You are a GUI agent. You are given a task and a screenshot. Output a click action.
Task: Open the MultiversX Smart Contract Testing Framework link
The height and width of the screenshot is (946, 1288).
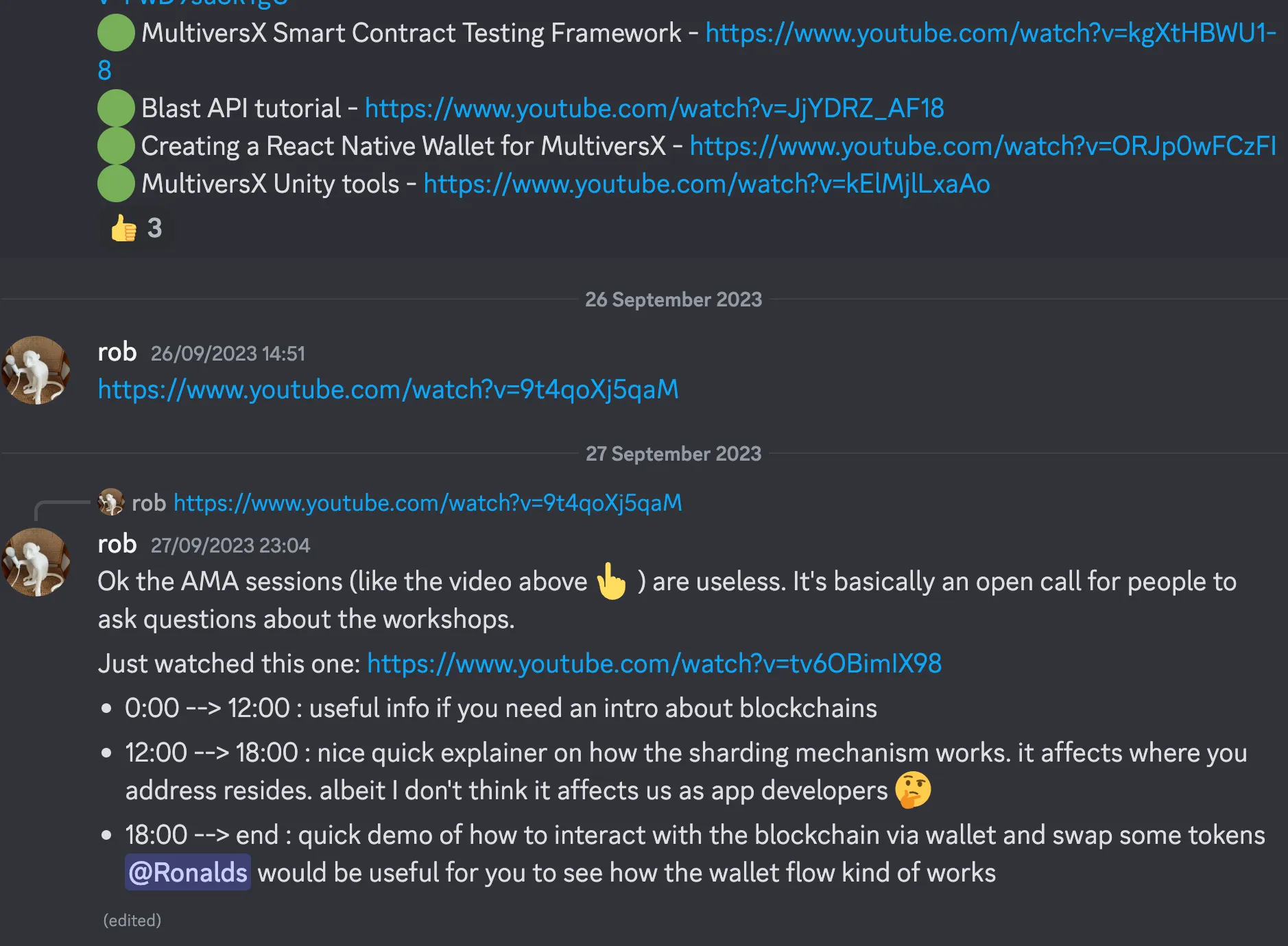(990, 34)
